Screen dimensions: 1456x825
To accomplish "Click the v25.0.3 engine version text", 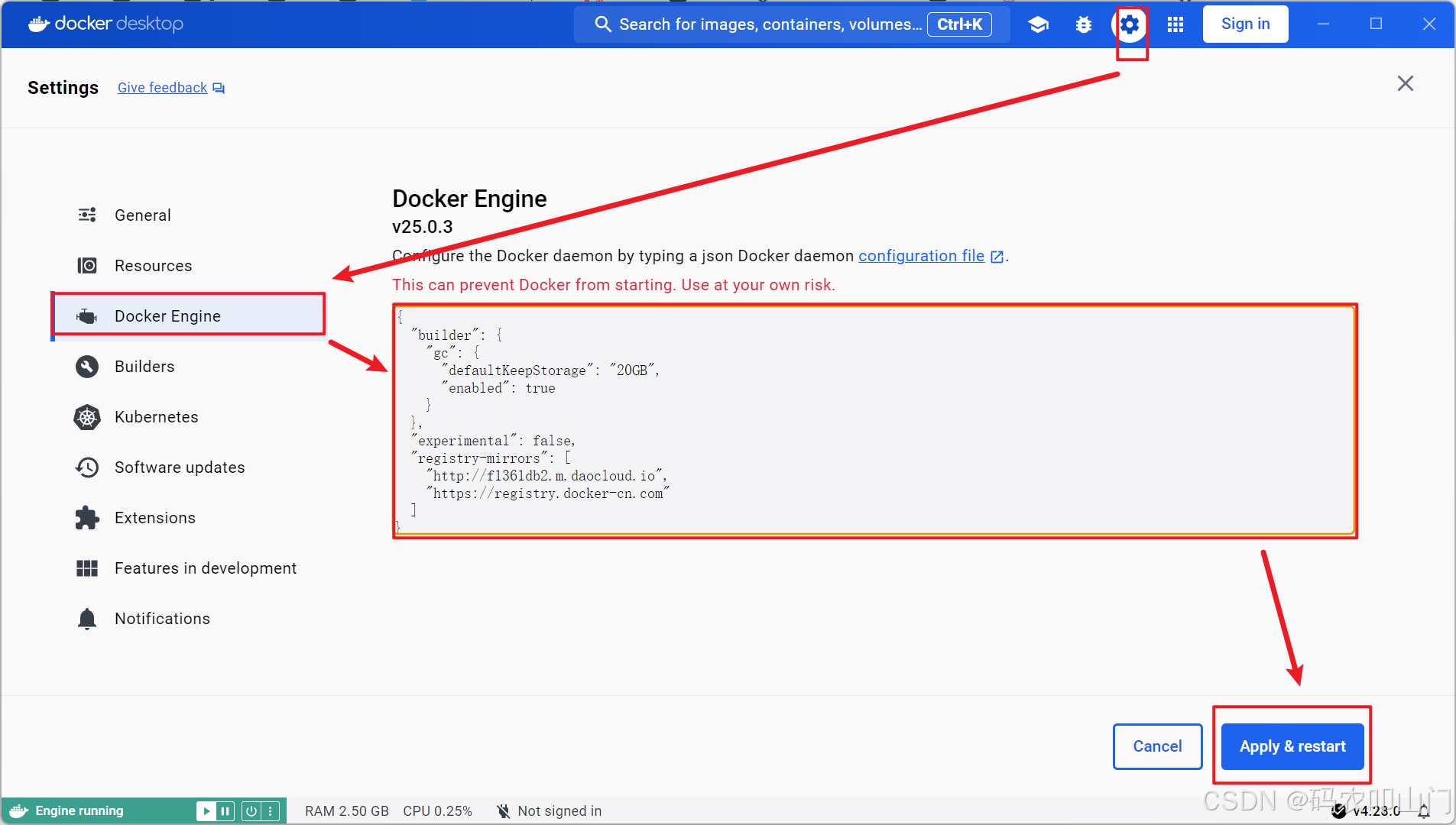I will click(422, 227).
